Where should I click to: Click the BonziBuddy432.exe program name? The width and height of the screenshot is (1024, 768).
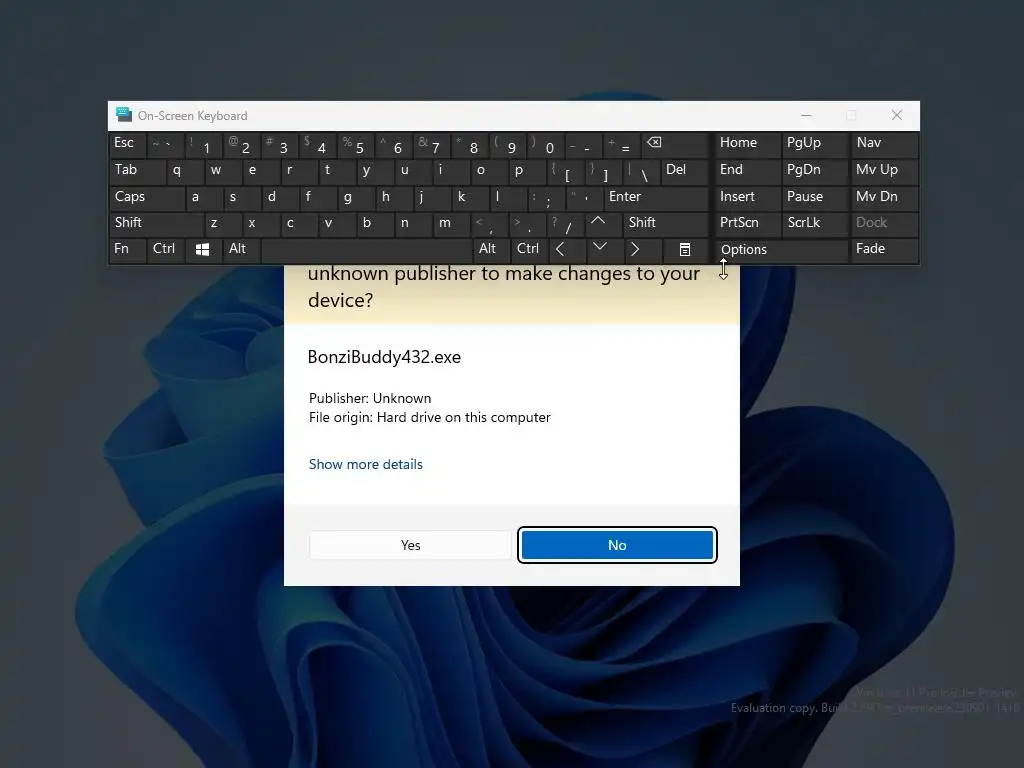(x=384, y=357)
